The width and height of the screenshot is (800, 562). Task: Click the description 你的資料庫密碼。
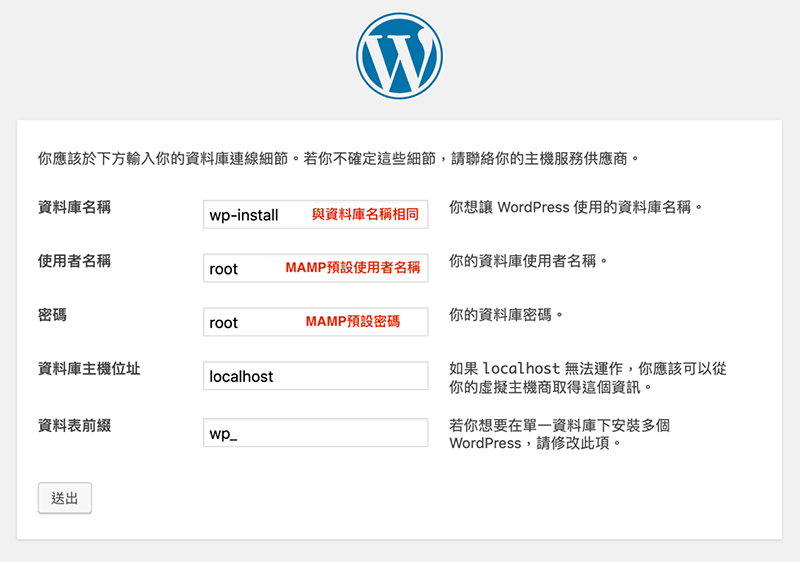click(506, 315)
